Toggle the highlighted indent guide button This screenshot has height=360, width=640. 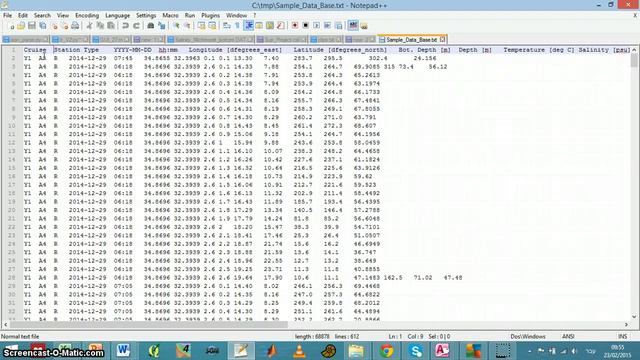249,25
